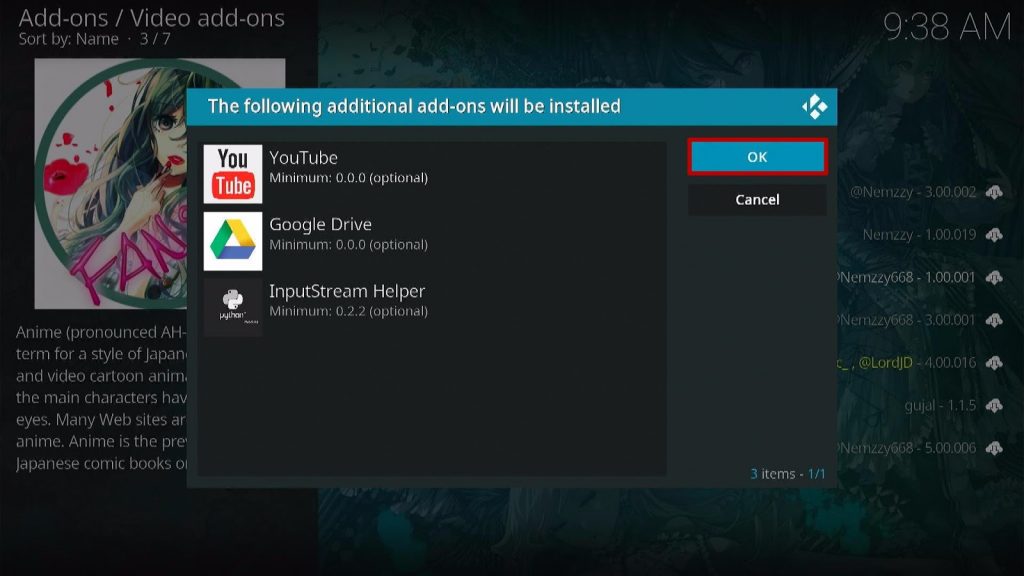The image size is (1024, 576).
Task: Click the anime description text
Action: (101, 397)
